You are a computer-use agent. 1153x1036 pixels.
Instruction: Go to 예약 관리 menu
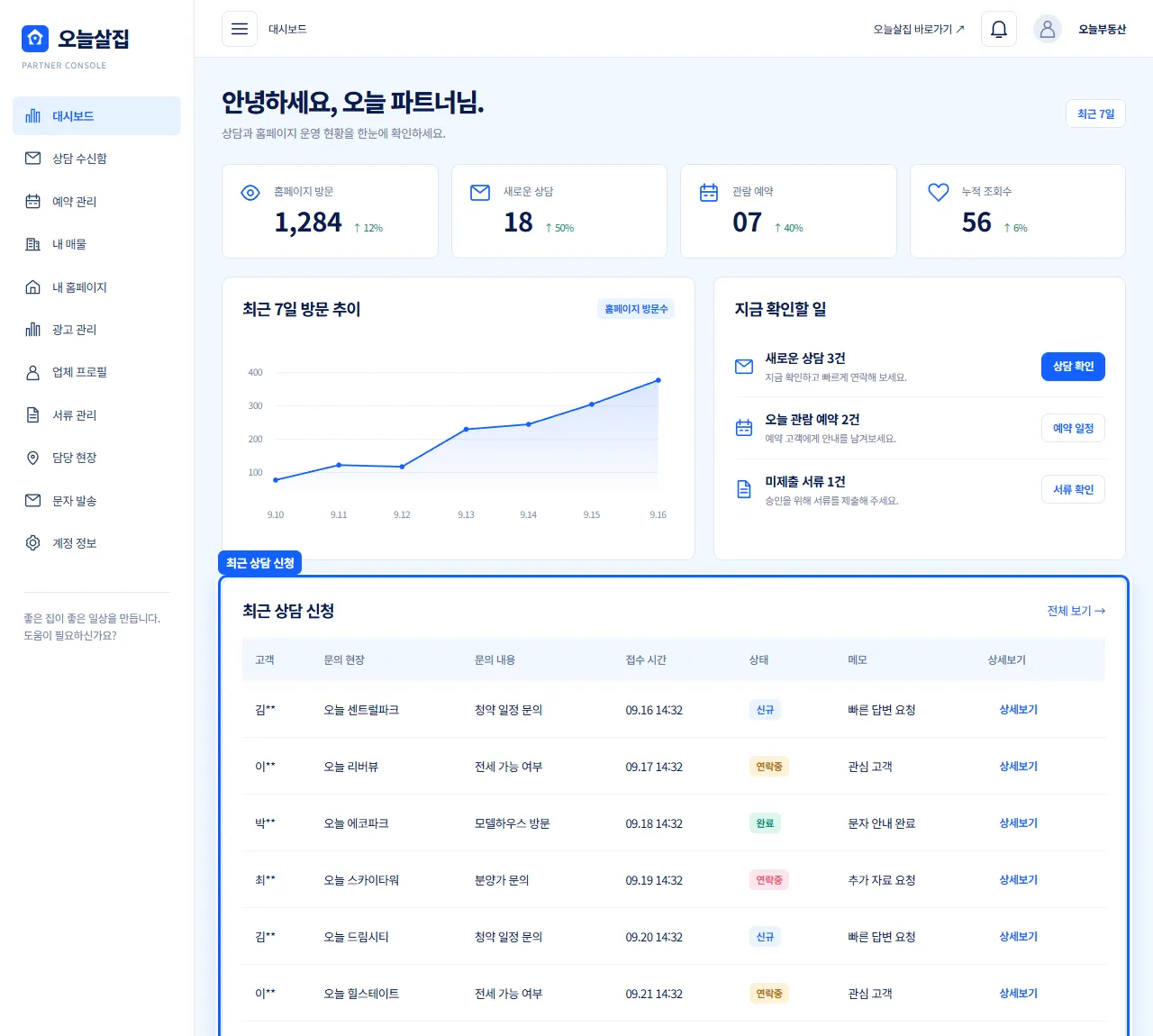96,202
